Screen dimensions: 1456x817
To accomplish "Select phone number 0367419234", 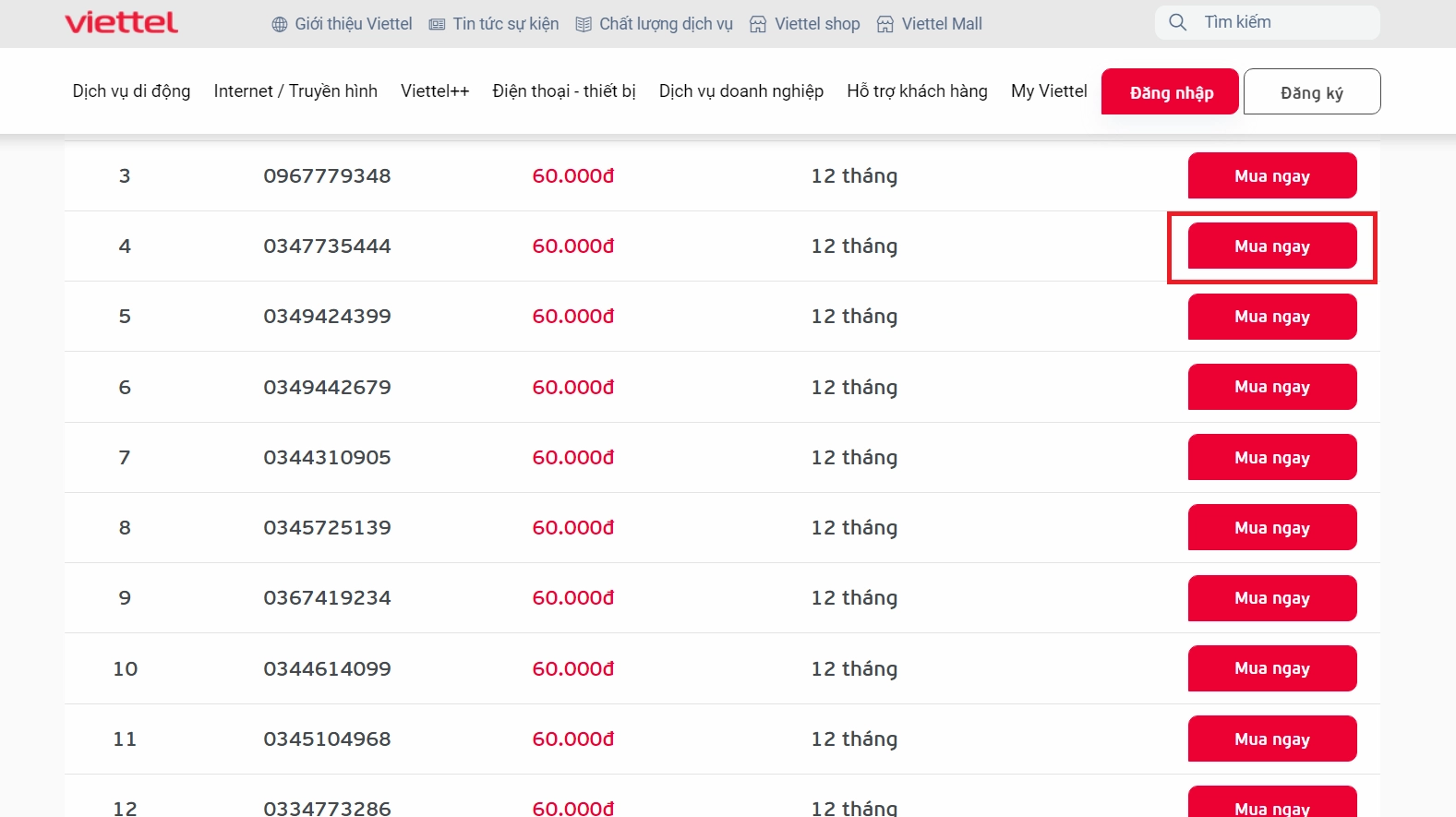I will coord(327,597).
